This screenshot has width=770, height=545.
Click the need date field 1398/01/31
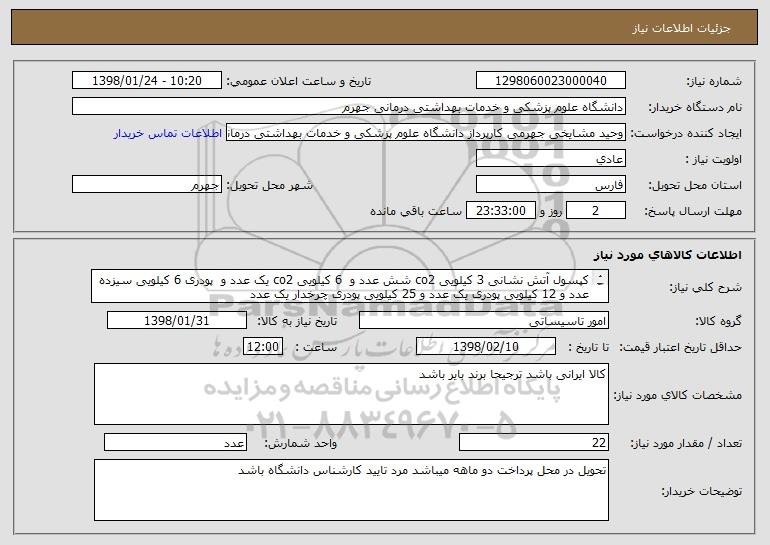tap(177, 321)
